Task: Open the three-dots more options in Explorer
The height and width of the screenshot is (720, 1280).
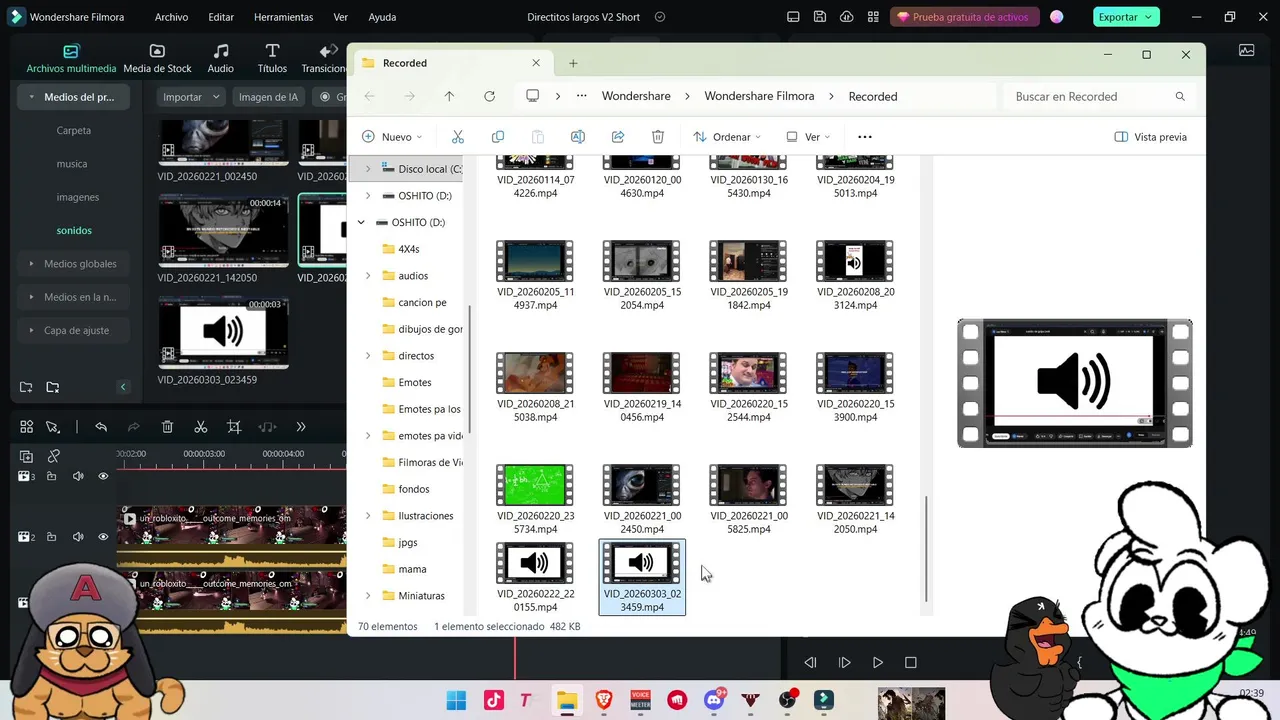Action: coord(865,137)
